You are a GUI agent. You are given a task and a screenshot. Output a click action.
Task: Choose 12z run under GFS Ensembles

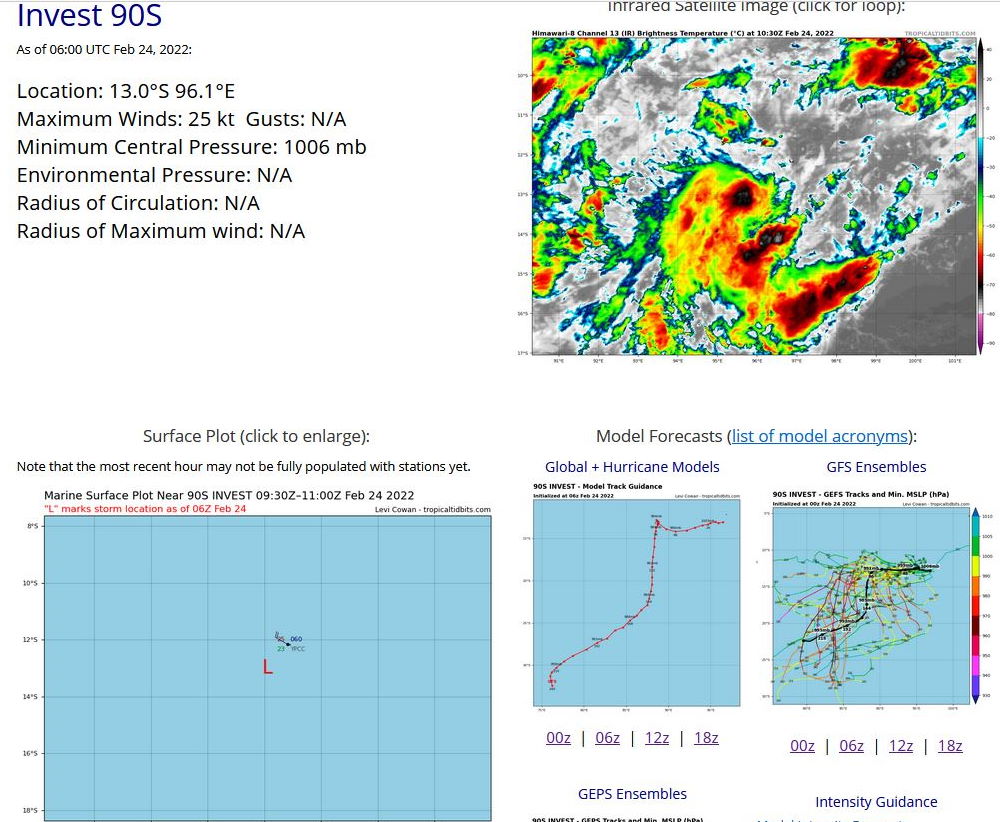pyautogui.click(x=900, y=746)
